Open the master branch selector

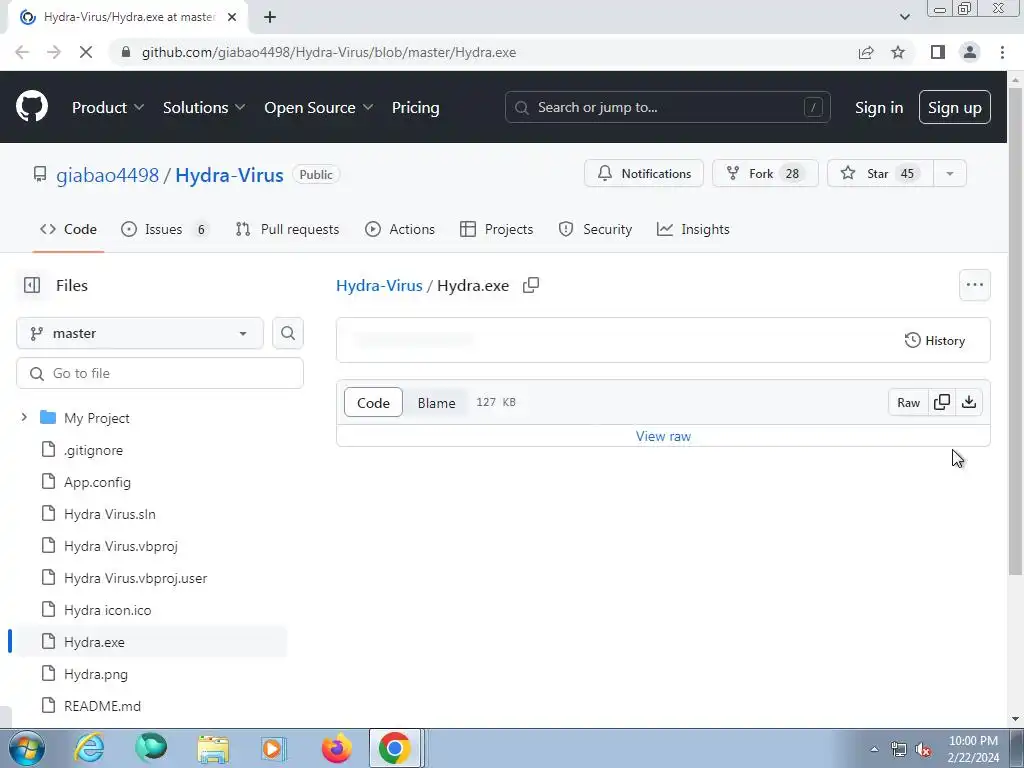click(x=140, y=333)
